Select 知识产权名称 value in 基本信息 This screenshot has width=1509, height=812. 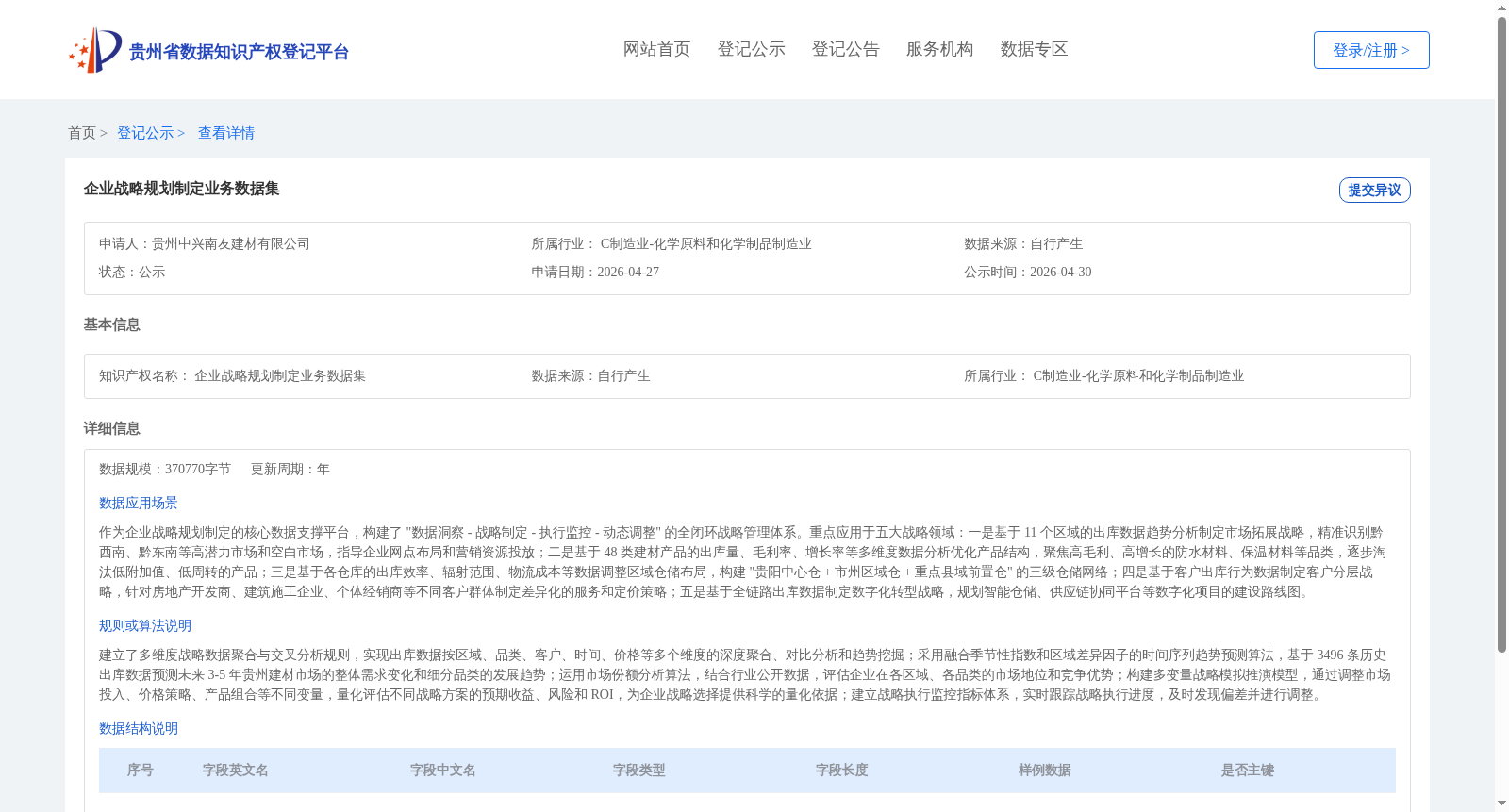pyautogui.click(x=280, y=375)
